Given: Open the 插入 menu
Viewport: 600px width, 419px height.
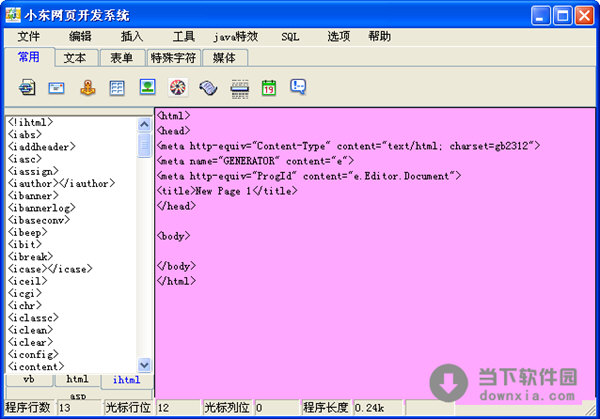Looking at the screenshot, I should (132, 37).
